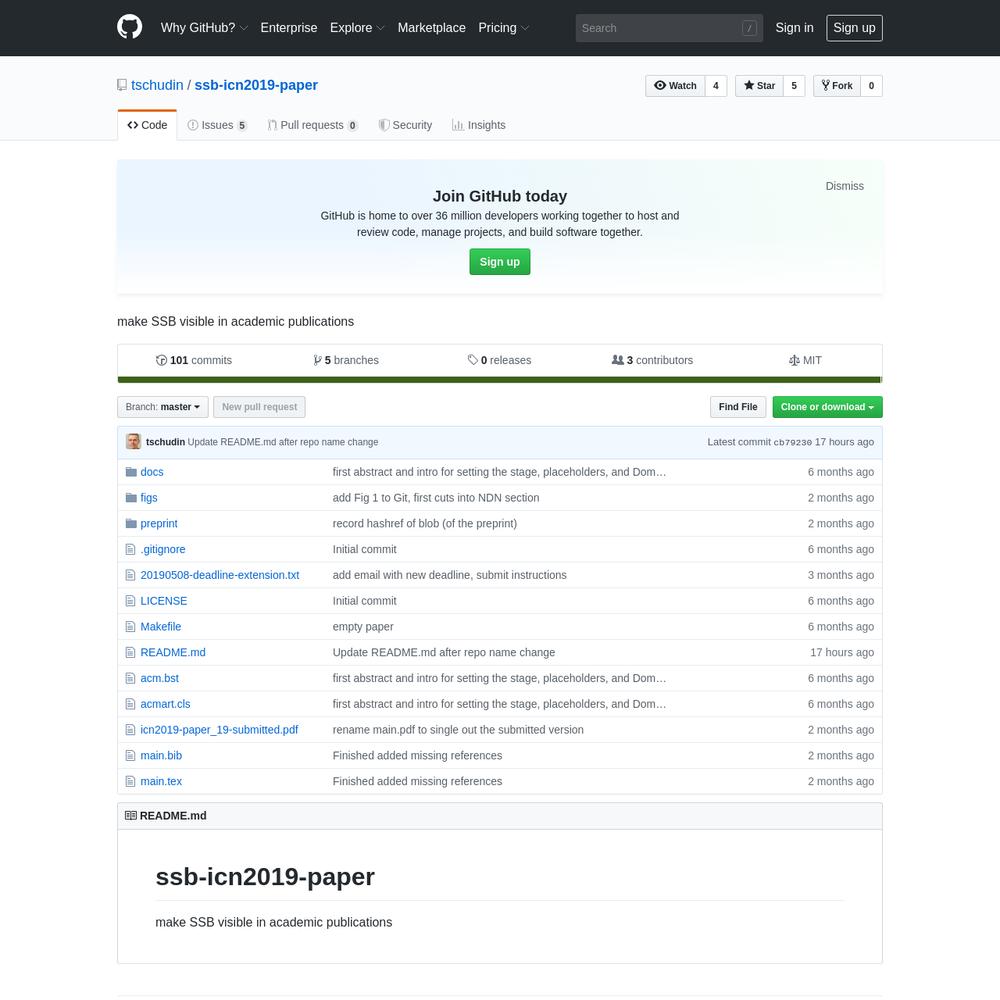The height and width of the screenshot is (1000, 1000).
Task: Click the slash shortcut icon in search
Action: [749, 28]
